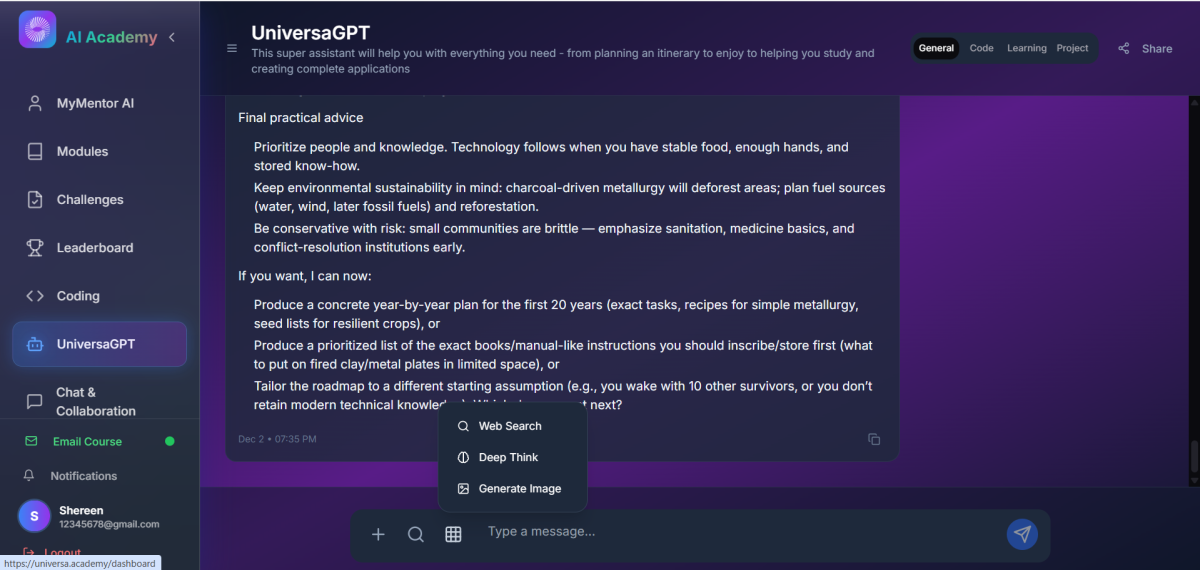1200x570 pixels.
Task: Copy the assistant message with copy icon
Action: pos(874,439)
